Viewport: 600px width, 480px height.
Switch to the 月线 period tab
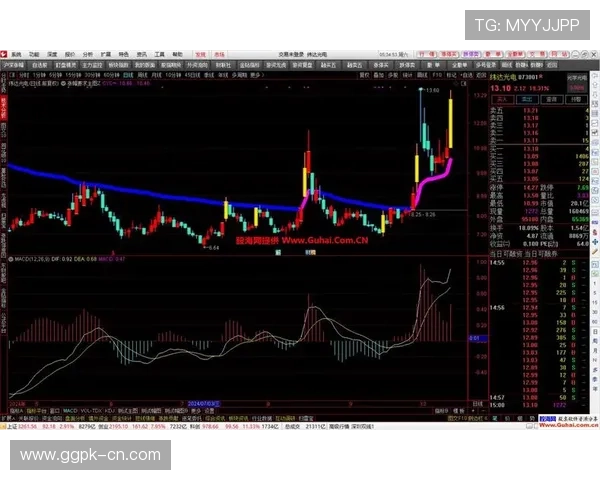click(157, 75)
